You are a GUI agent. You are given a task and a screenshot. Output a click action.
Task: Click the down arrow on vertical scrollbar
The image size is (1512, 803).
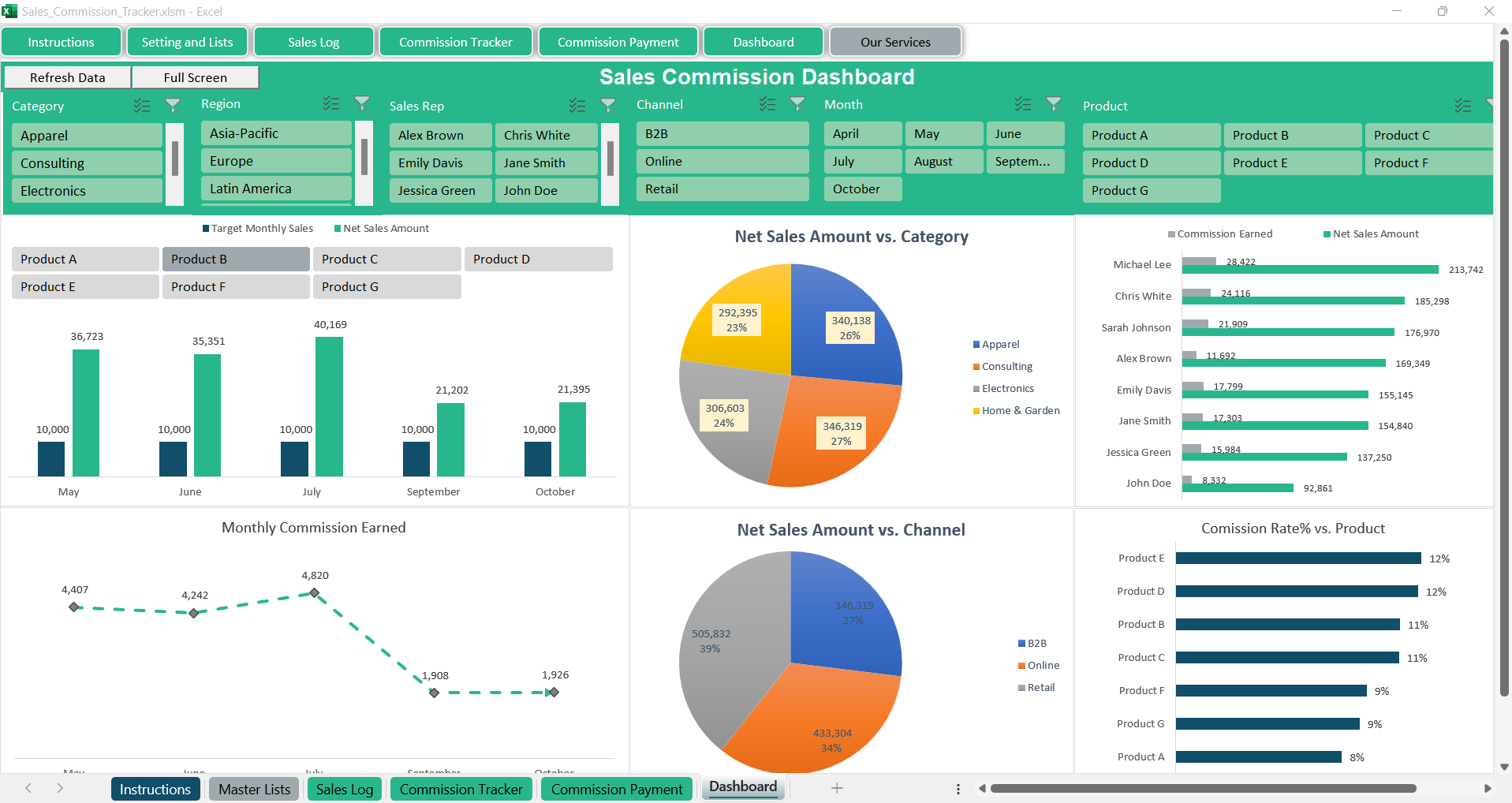[1504, 767]
